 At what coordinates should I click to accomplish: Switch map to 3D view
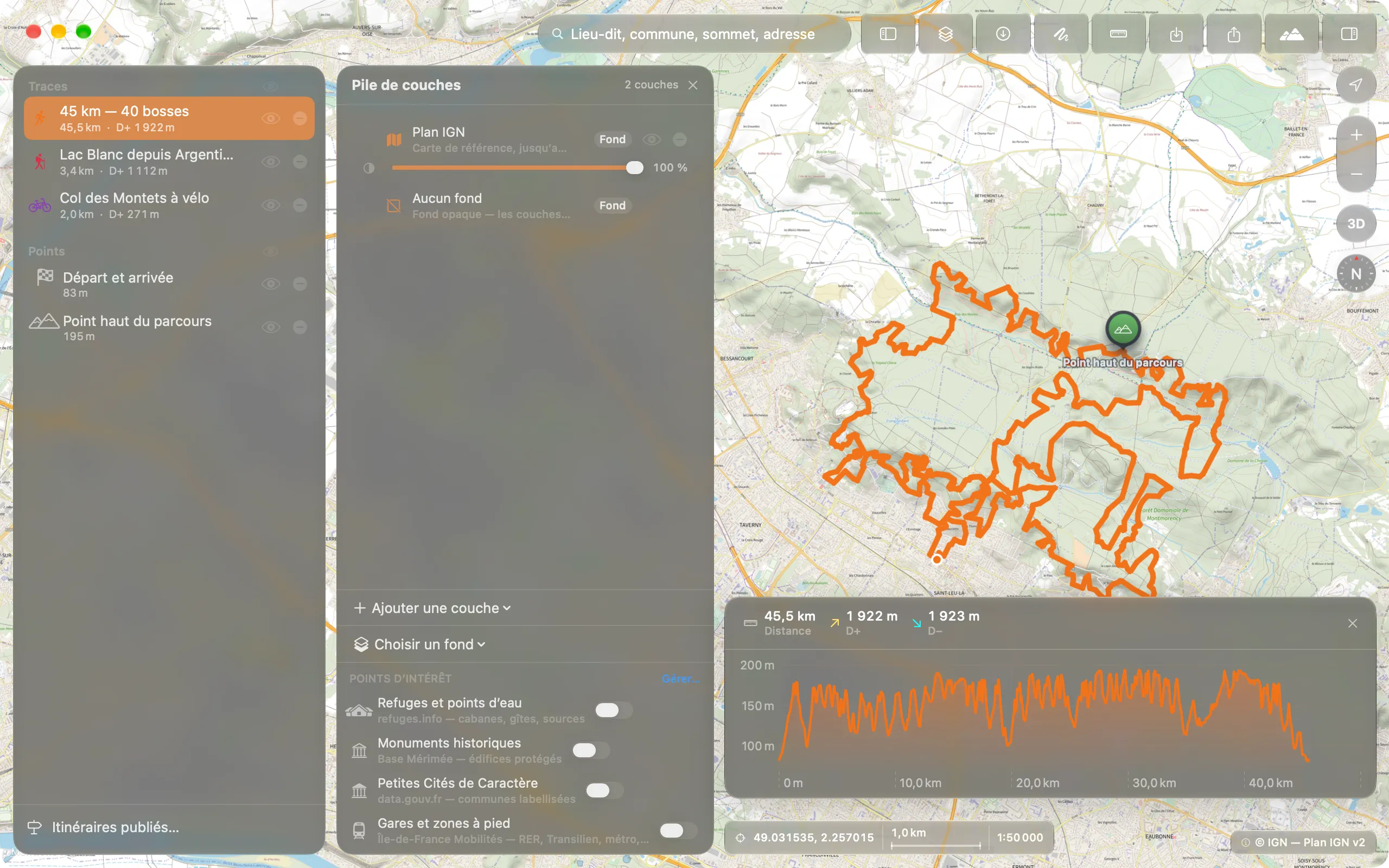coord(1356,224)
